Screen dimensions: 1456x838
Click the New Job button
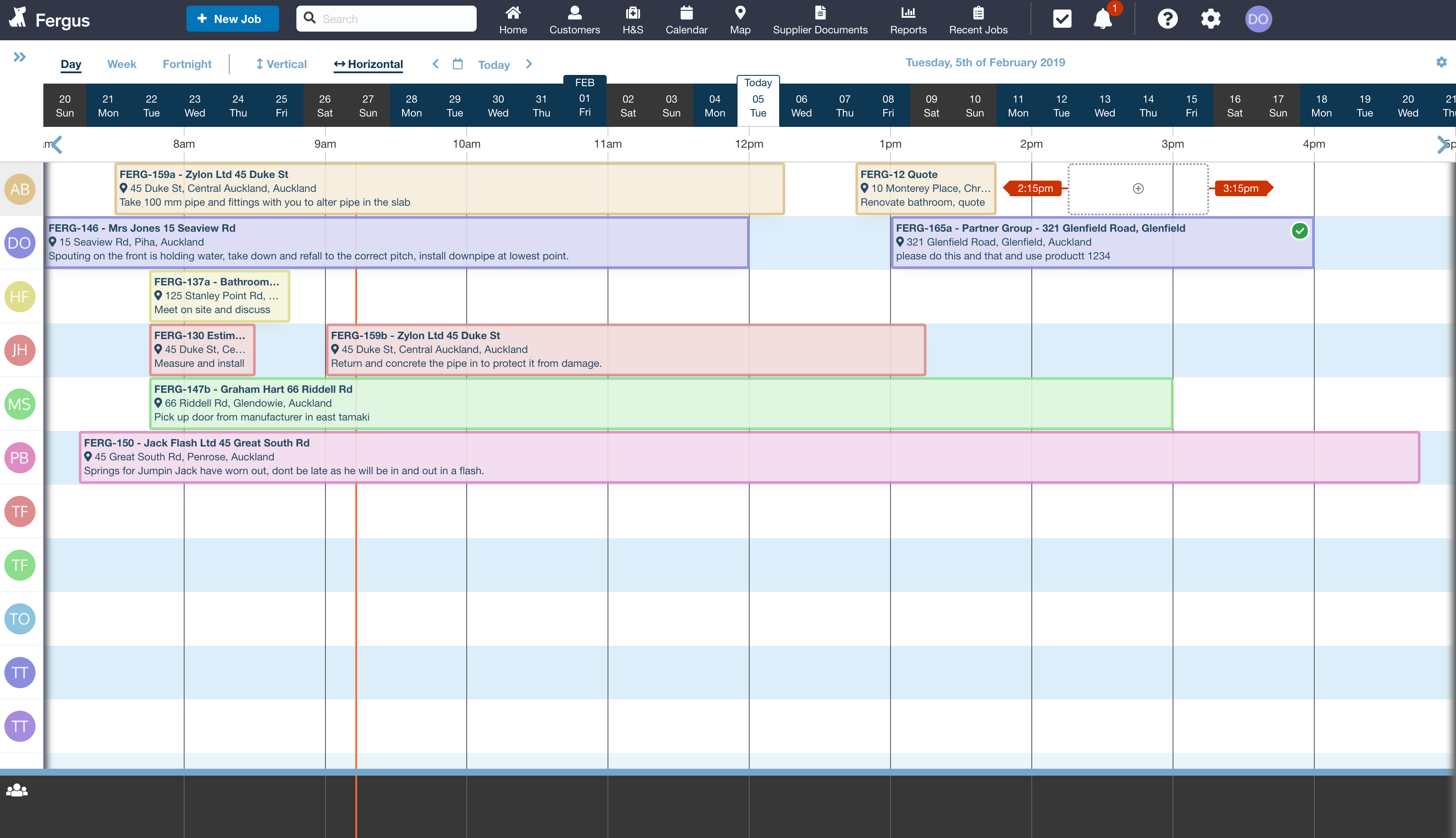[x=232, y=19]
